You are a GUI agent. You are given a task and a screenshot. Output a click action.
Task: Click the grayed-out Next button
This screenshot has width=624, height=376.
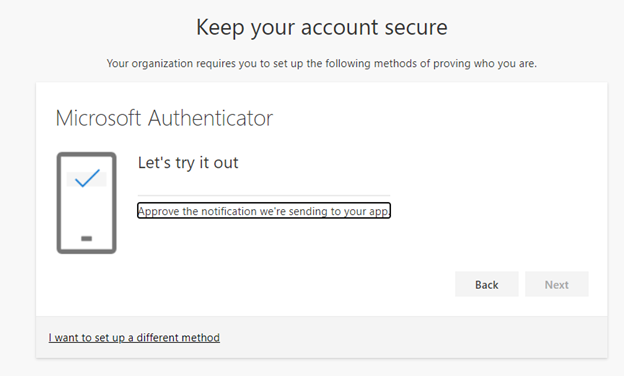tap(556, 284)
